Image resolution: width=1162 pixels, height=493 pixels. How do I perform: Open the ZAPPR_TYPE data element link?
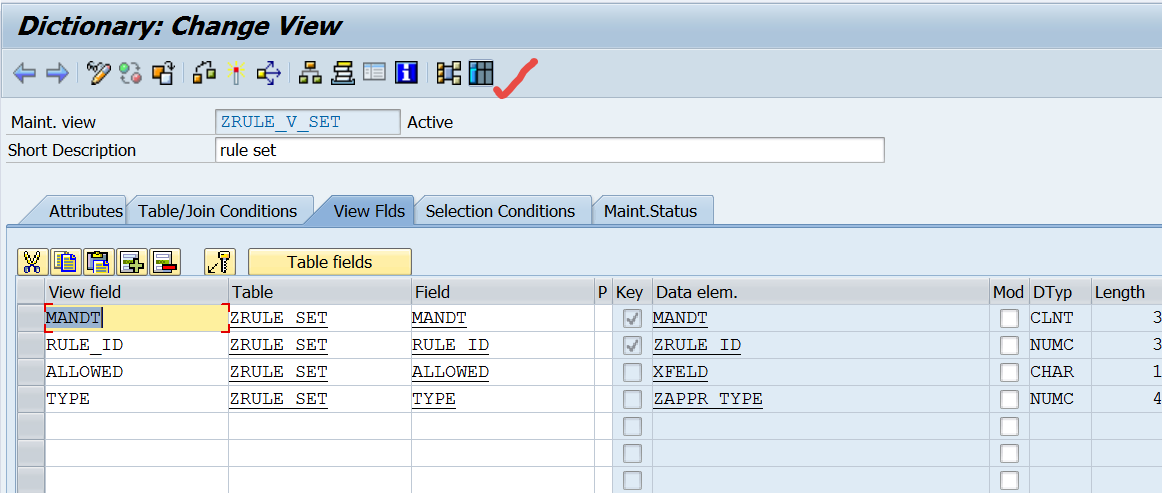tap(707, 399)
